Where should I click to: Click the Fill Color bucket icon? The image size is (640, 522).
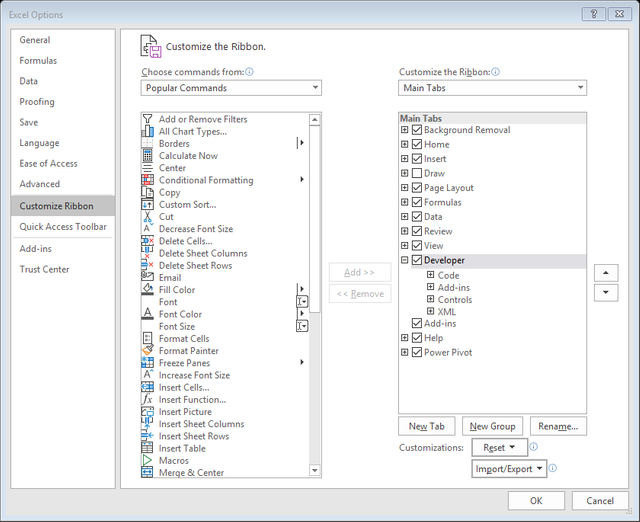click(x=147, y=289)
